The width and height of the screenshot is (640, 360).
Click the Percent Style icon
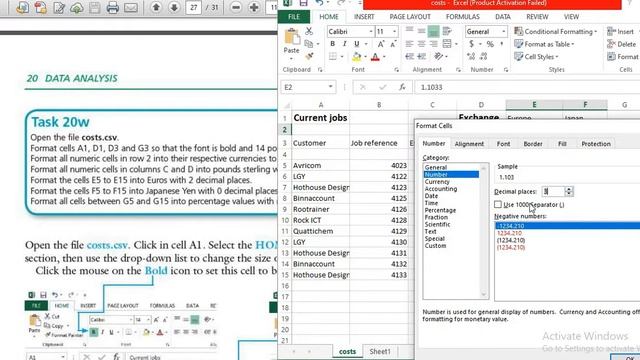pos(490,44)
